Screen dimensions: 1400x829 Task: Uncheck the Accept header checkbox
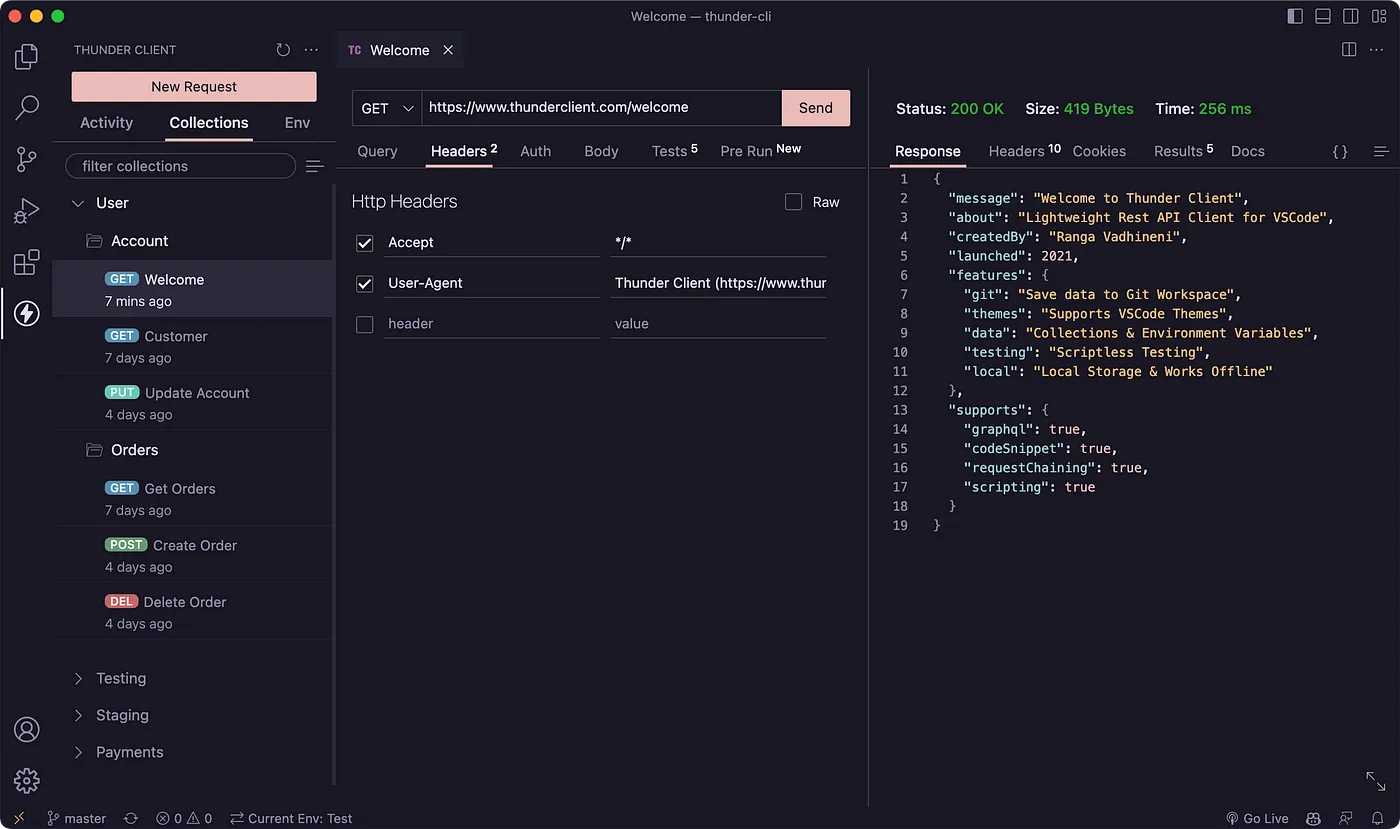click(x=365, y=243)
